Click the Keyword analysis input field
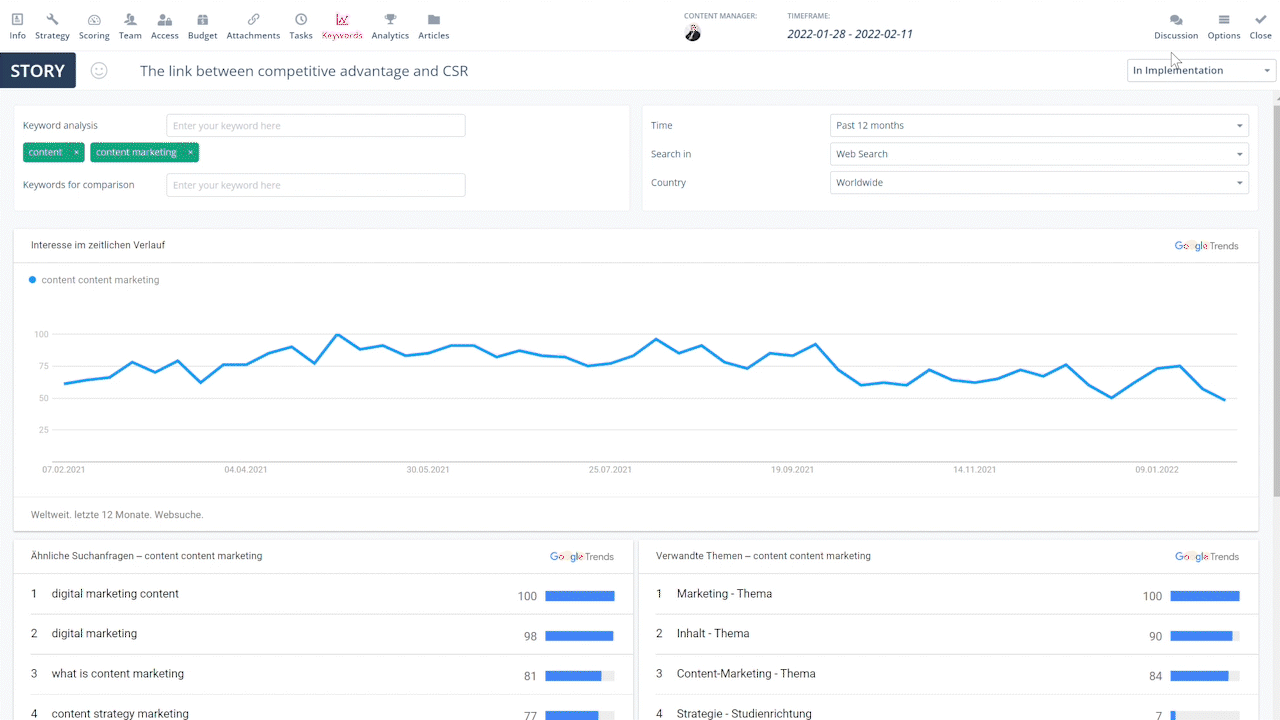This screenshot has width=1280, height=720. (315, 126)
